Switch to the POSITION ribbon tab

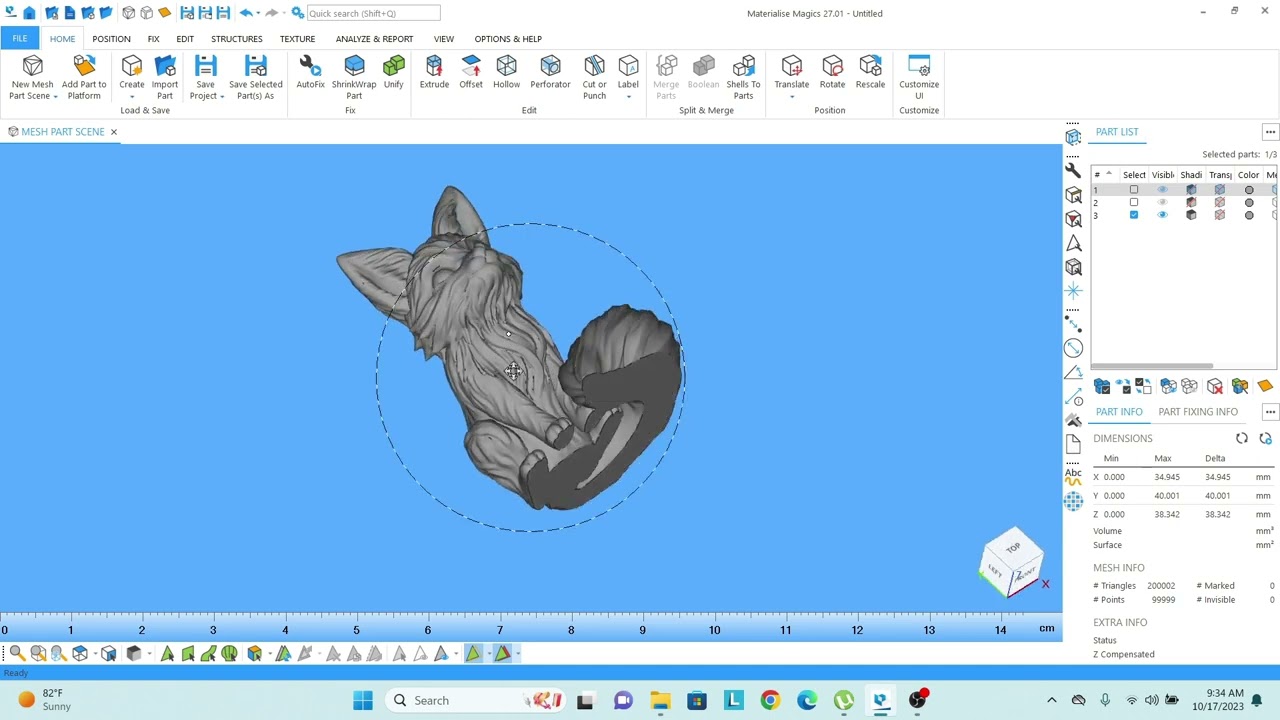pyautogui.click(x=111, y=39)
